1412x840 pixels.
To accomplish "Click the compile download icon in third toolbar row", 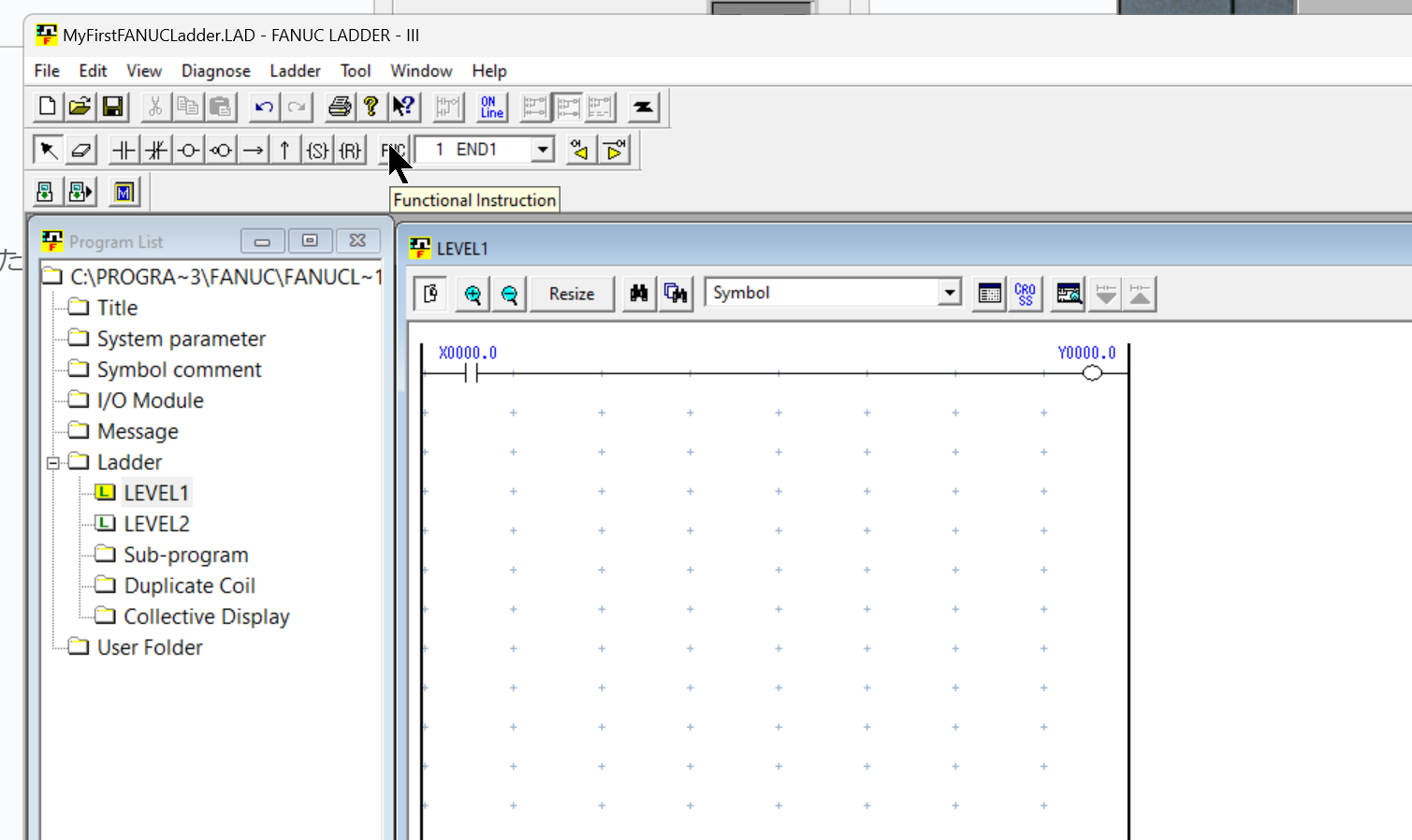I will point(44,192).
